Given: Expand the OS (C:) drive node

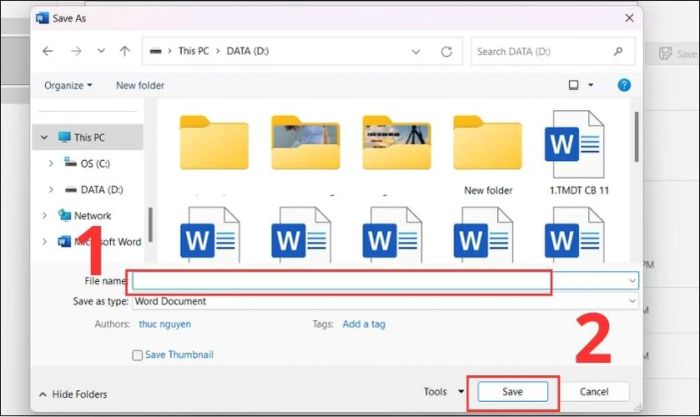Looking at the screenshot, I should [51, 163].
